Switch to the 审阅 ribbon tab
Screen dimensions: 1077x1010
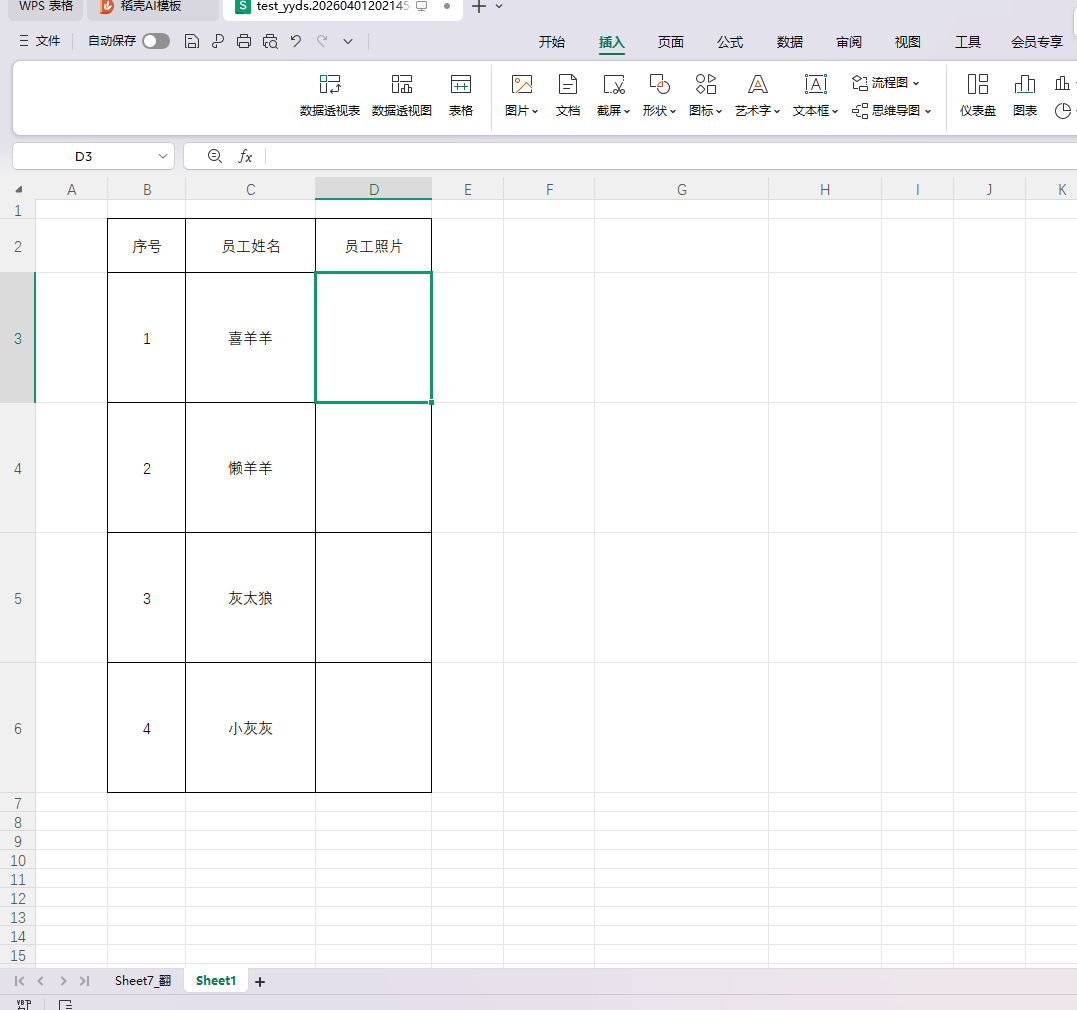848,42
